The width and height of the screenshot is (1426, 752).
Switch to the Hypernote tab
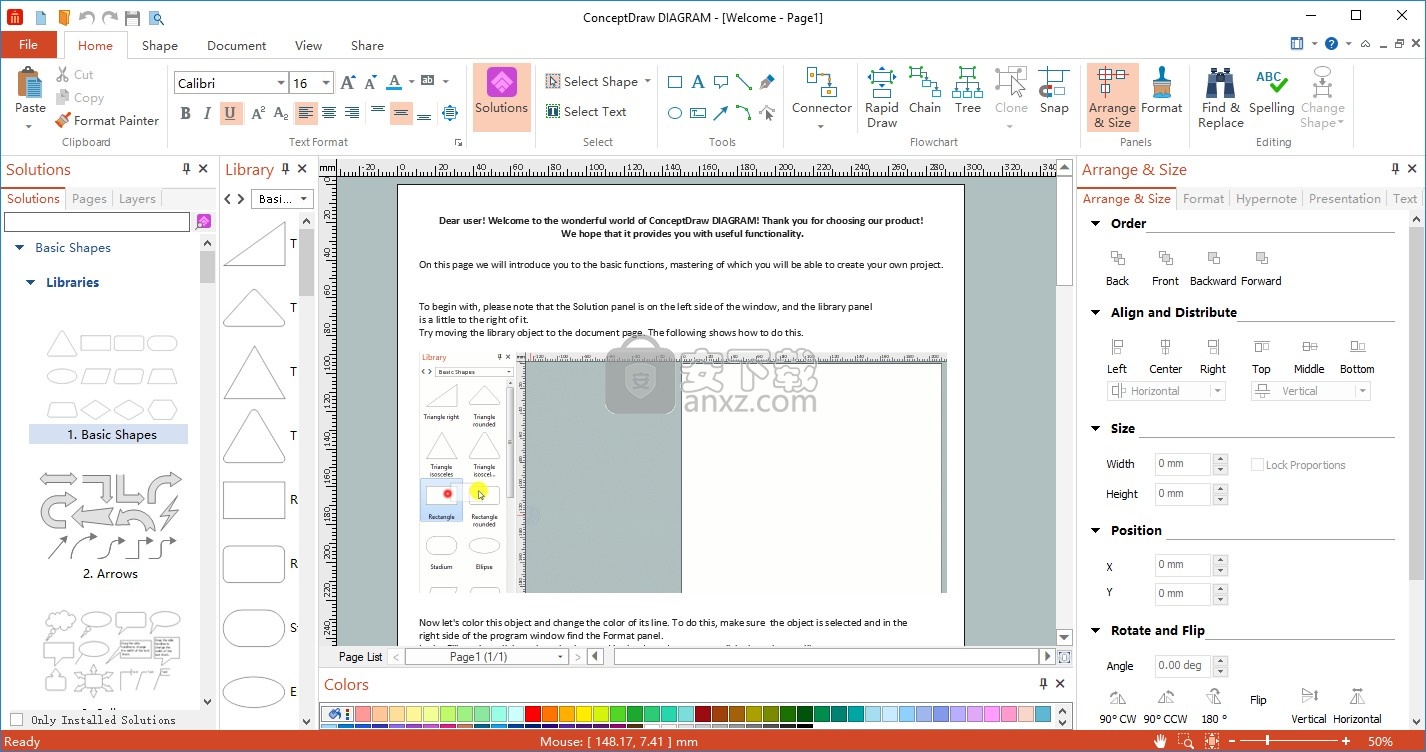point(1266,198)
